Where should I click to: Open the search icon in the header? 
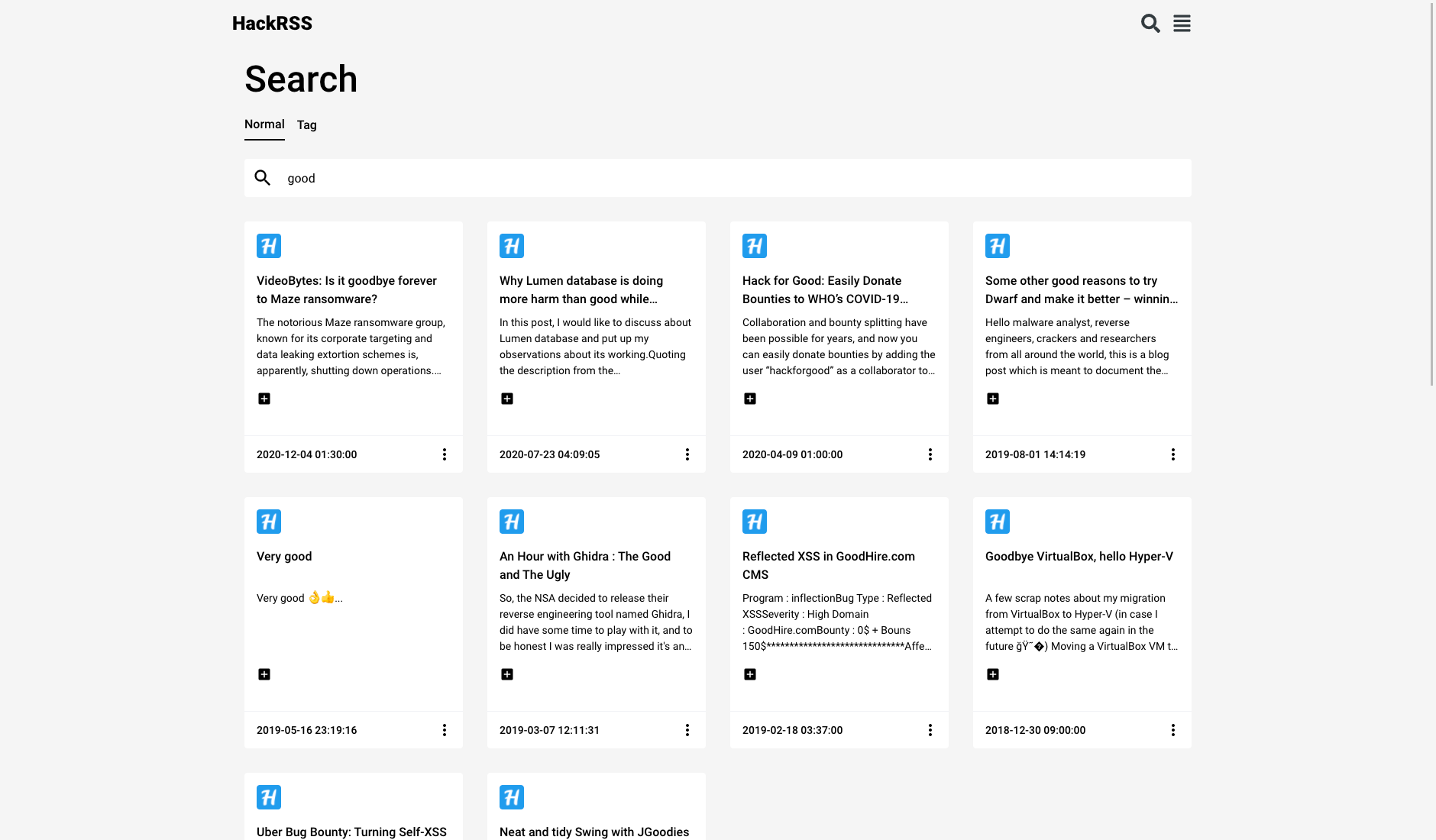point(1150,24)
